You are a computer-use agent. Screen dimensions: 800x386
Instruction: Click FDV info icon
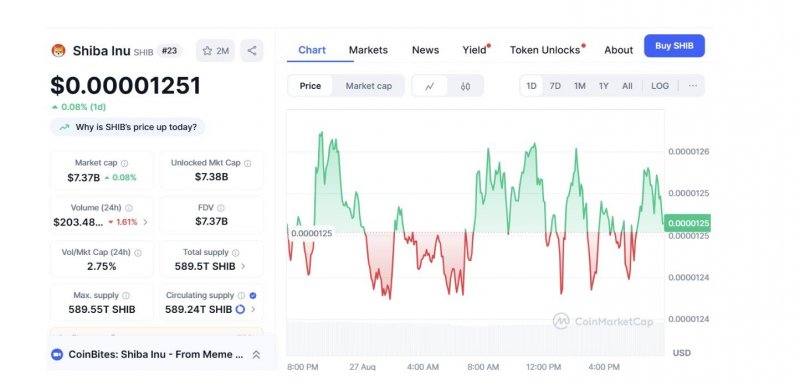pyautogui.click(x=220, y=208)
